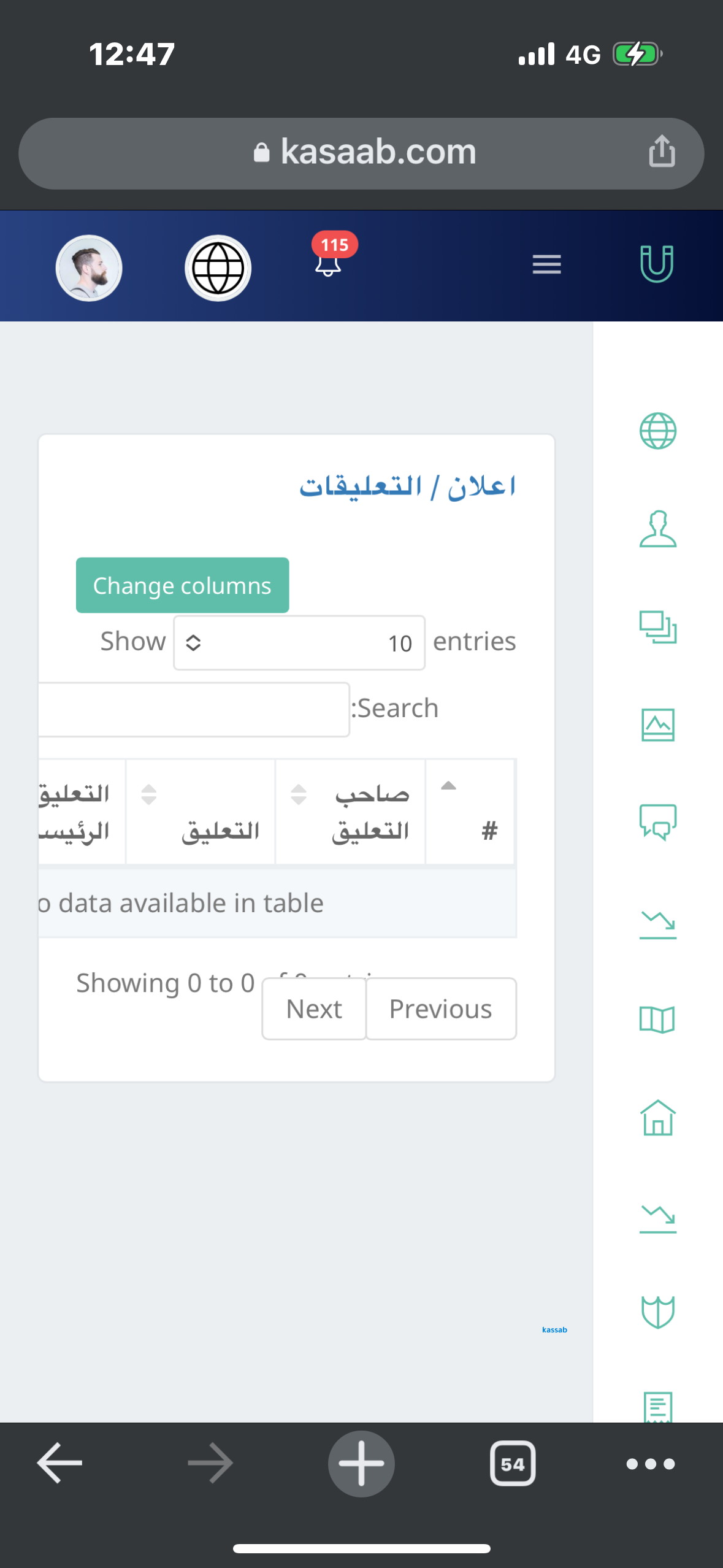Sort by التعليق column
This screenshot has width=723, height=1568.
click(201, 811)
